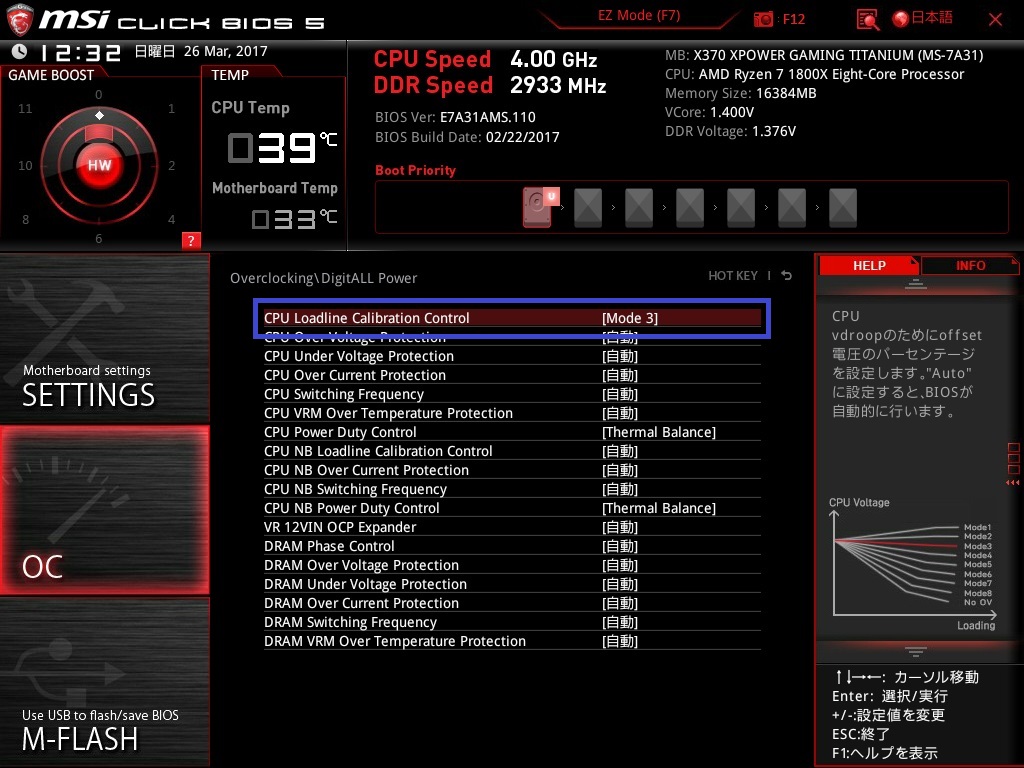Toggle the Game Boost HW knob
The image size is (1024, 768).
point(99,165)
